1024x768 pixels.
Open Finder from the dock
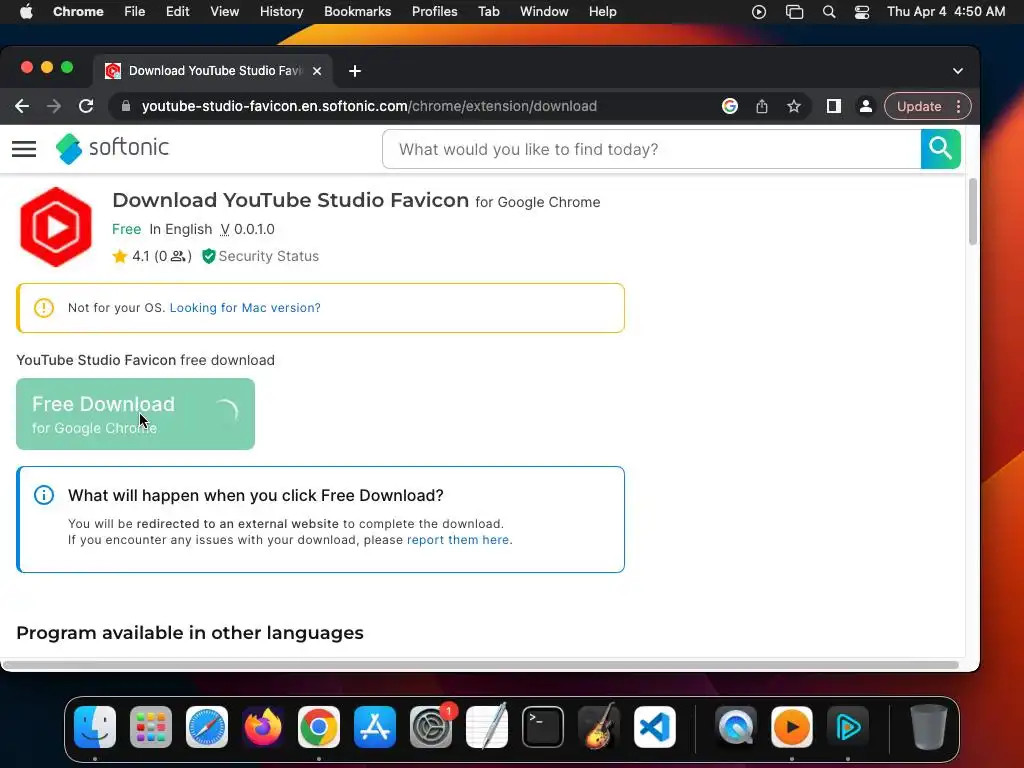(x=95, y=727)
